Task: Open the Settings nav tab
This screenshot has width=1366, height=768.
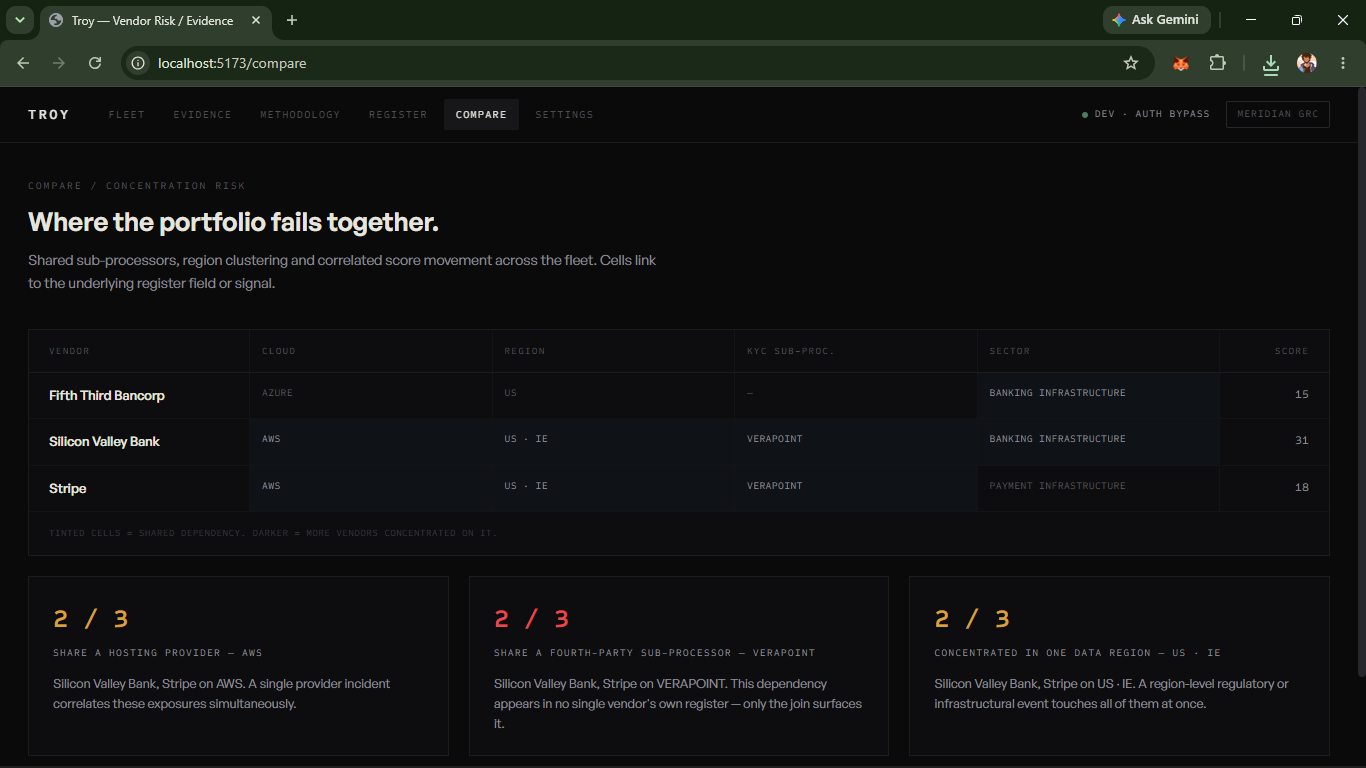Action: click(x=564, y=115)
